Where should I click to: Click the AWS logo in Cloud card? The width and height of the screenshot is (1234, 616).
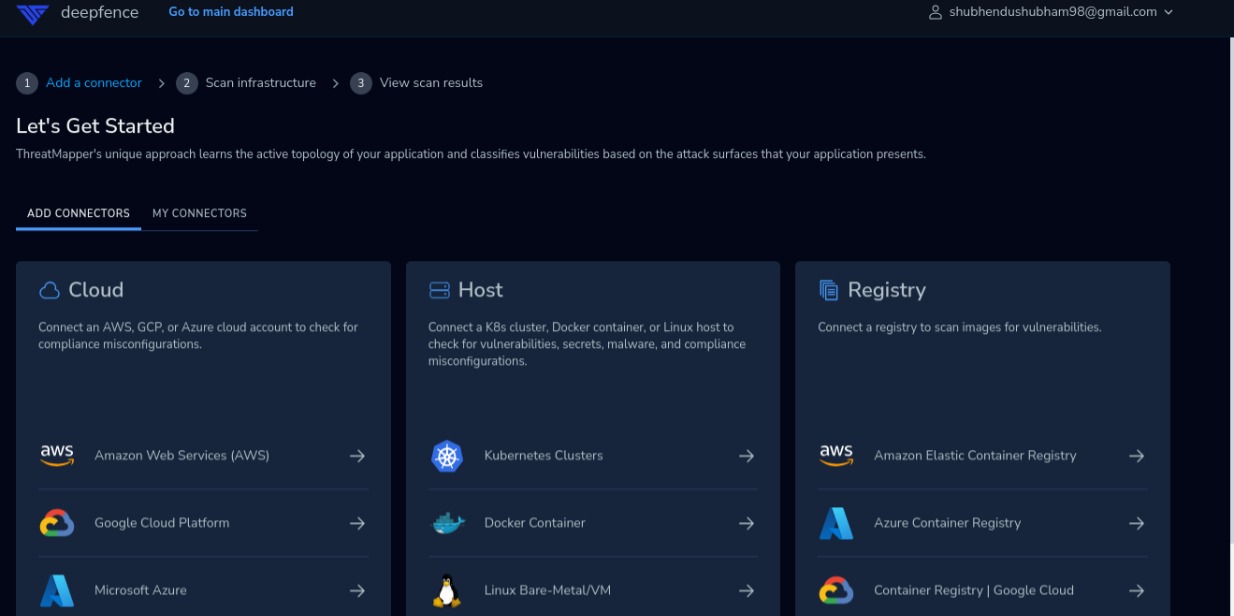57,456
